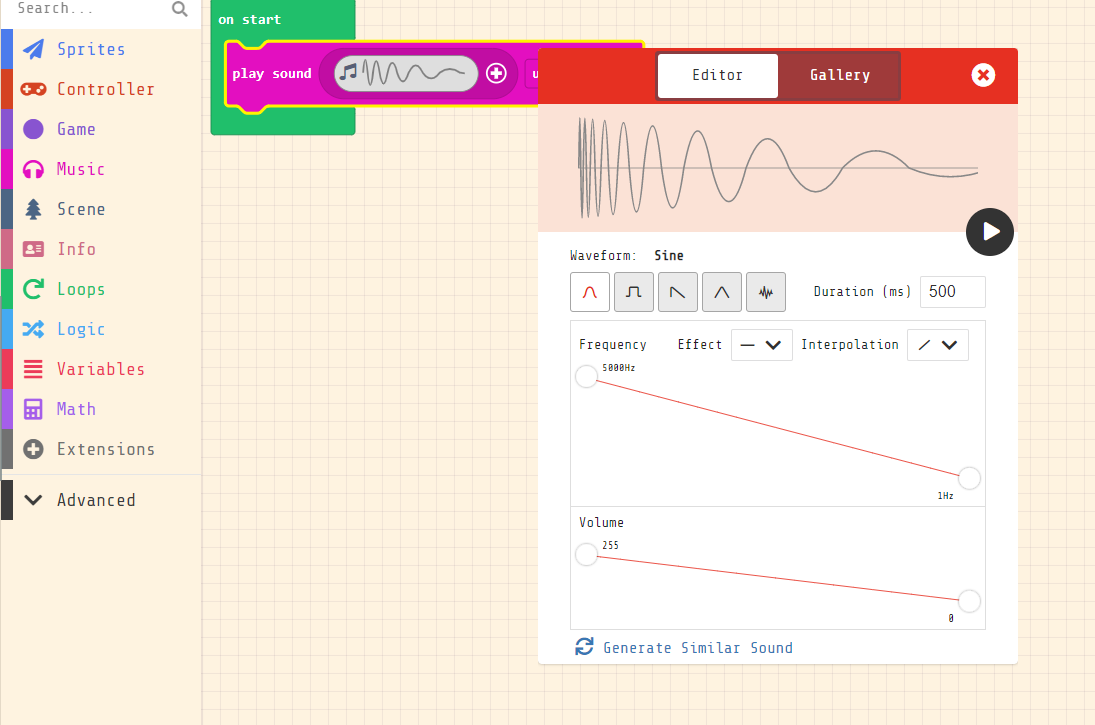Open the Controller block category
Image resolution: width=1095 pixels, height=725 pixels.
(101, 89)
